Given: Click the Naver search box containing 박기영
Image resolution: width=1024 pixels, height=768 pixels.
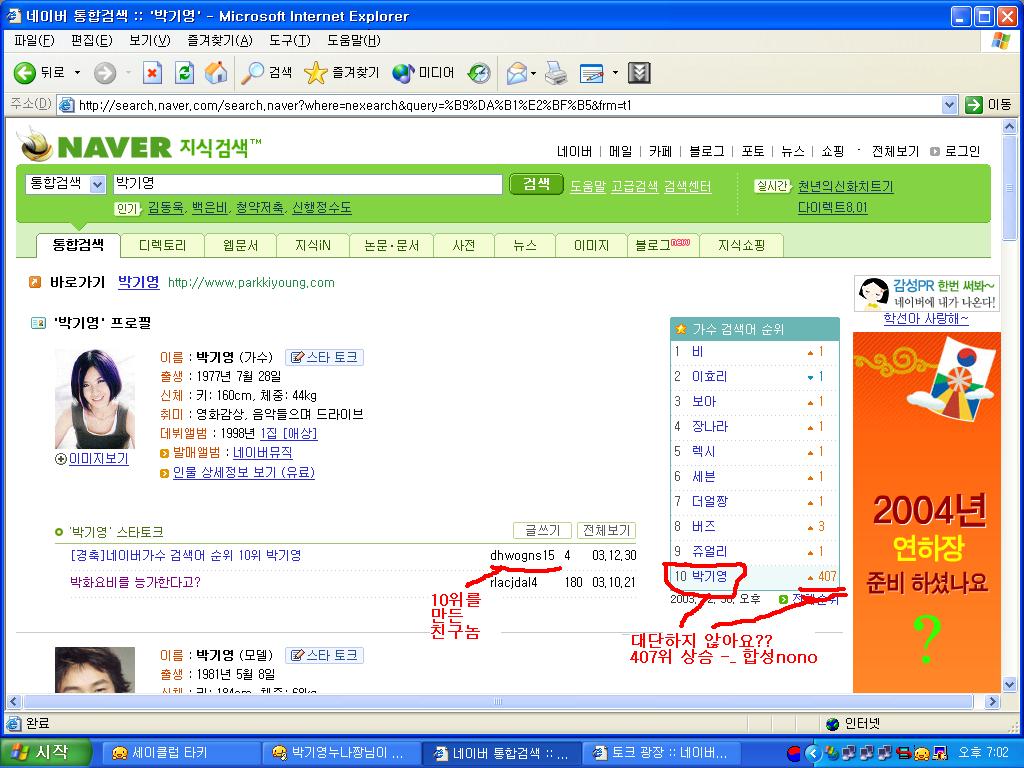Looking at the screenshot, I should click(308, 184).
